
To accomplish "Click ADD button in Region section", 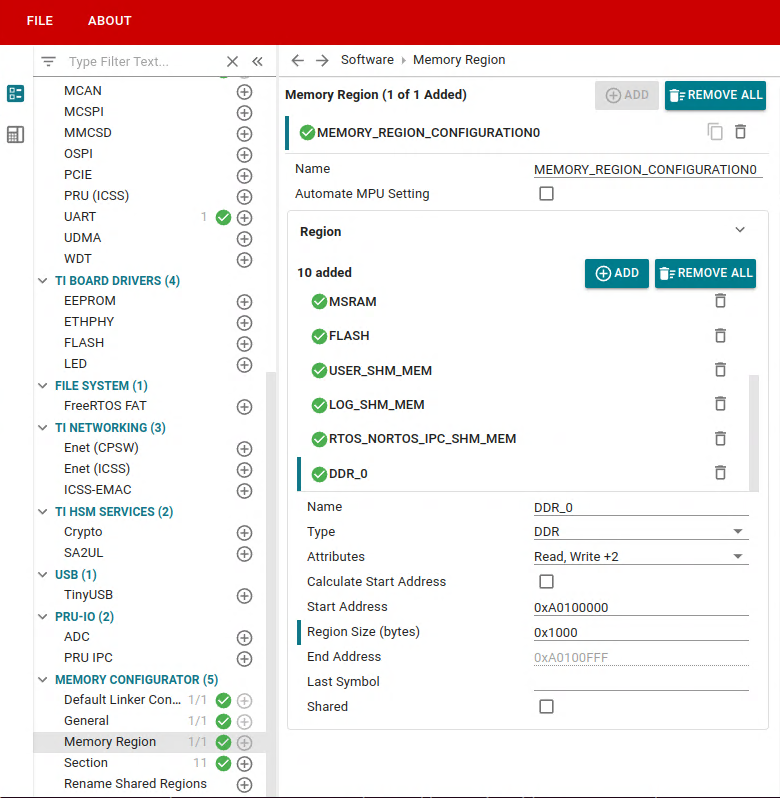I will point(616,273).
